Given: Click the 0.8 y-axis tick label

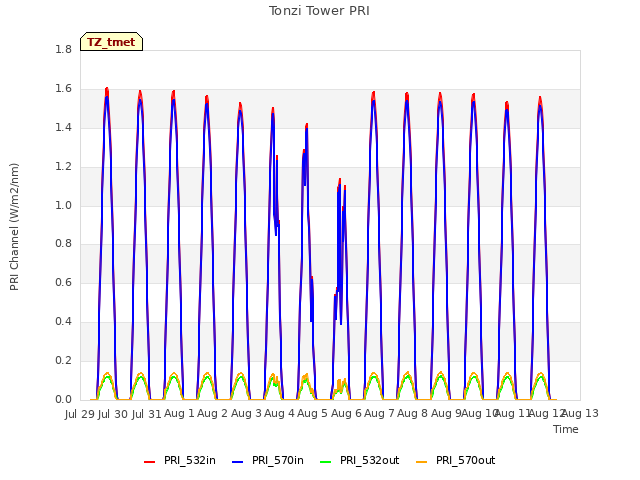Looking at the screenshot, I should click(x=63, y=244).
